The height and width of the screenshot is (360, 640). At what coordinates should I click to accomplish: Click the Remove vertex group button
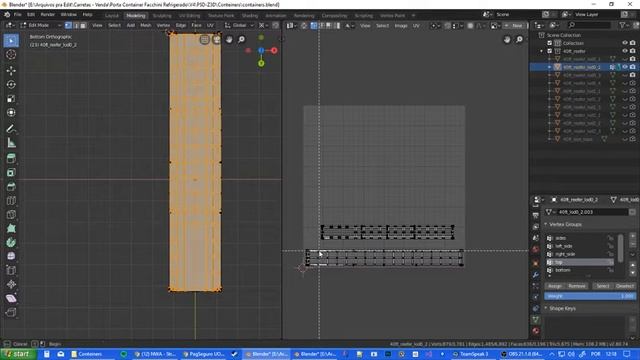(577, 286)
